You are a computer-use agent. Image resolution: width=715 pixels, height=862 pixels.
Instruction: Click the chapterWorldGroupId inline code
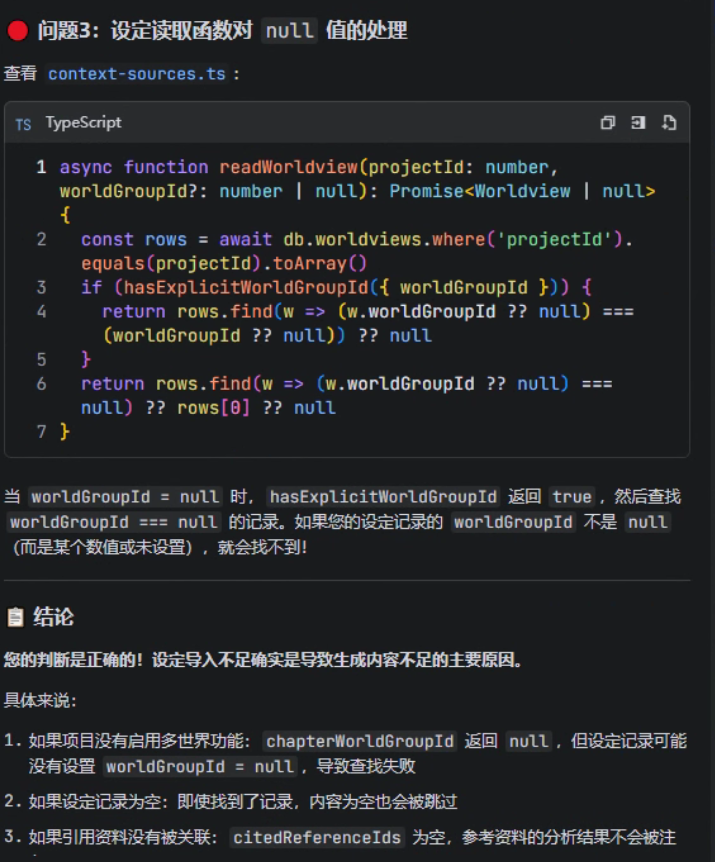(359, 741)
